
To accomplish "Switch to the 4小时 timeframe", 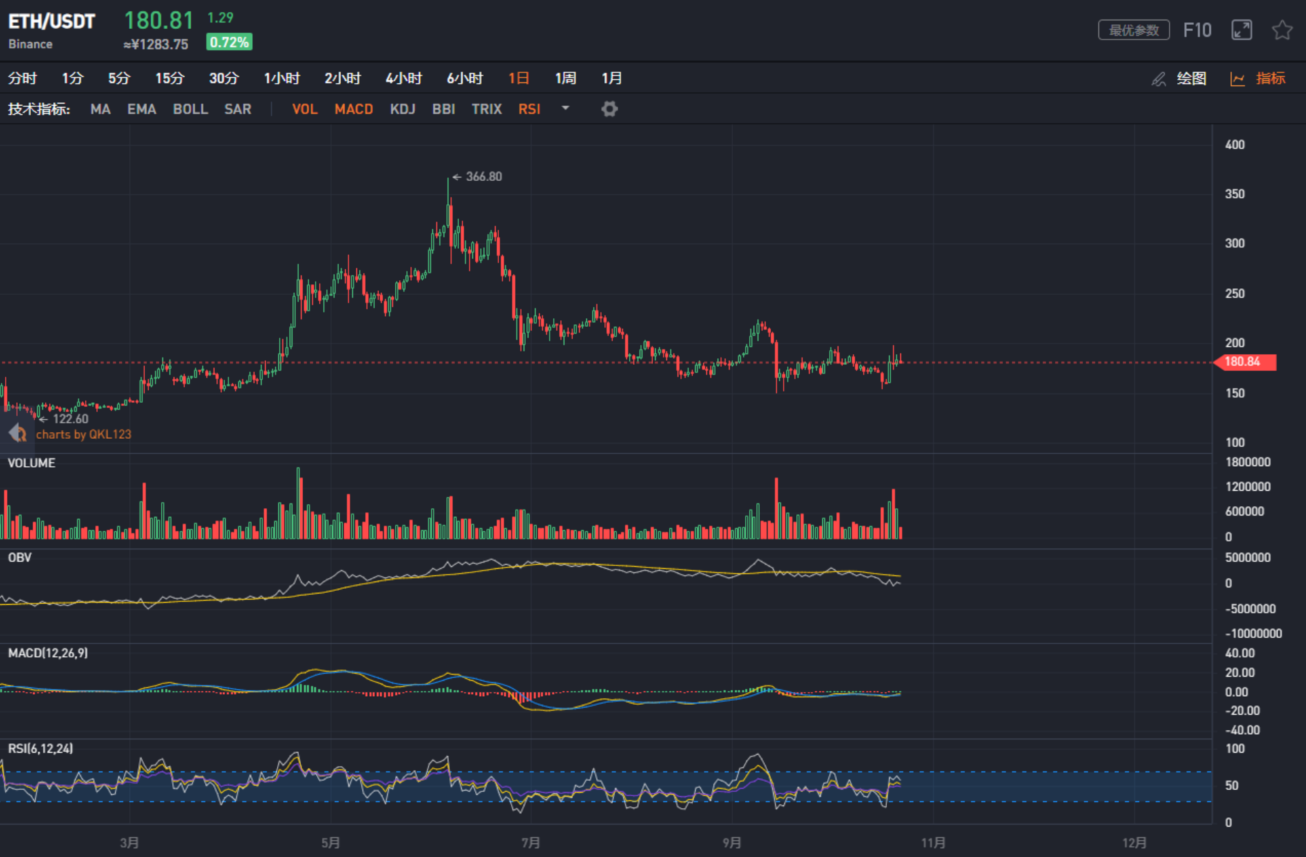I will point(403,78).
